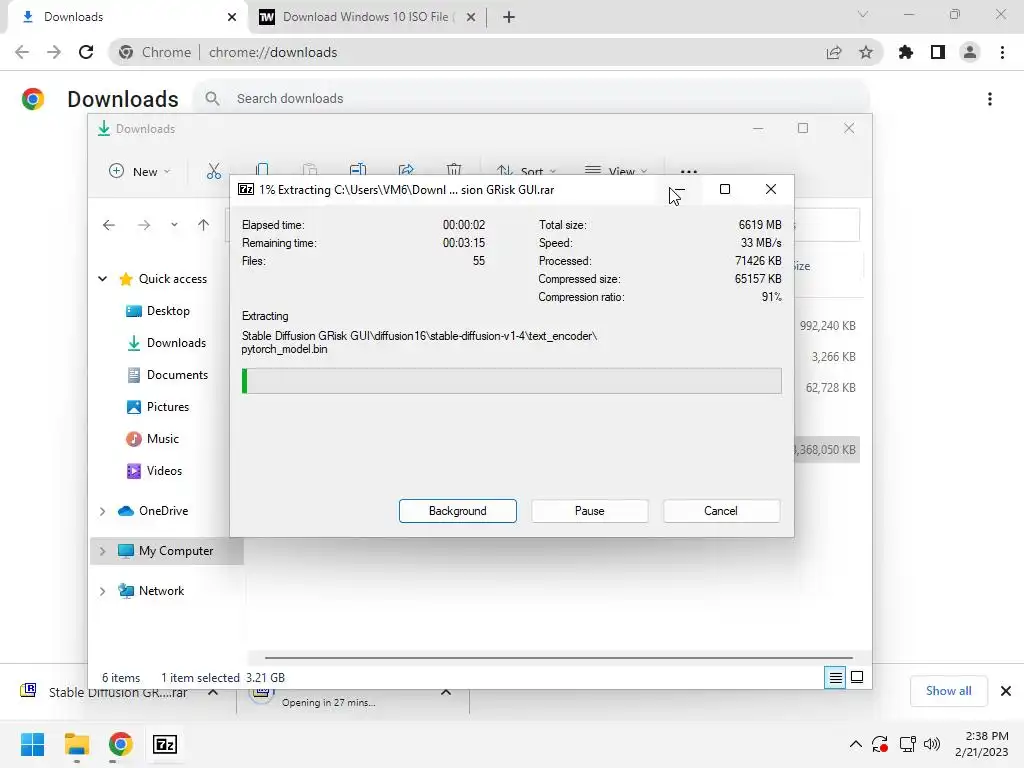Cancel the 7-Zip extraction
This screenshot has height=768, width=1024.
(x=721, y=511)
